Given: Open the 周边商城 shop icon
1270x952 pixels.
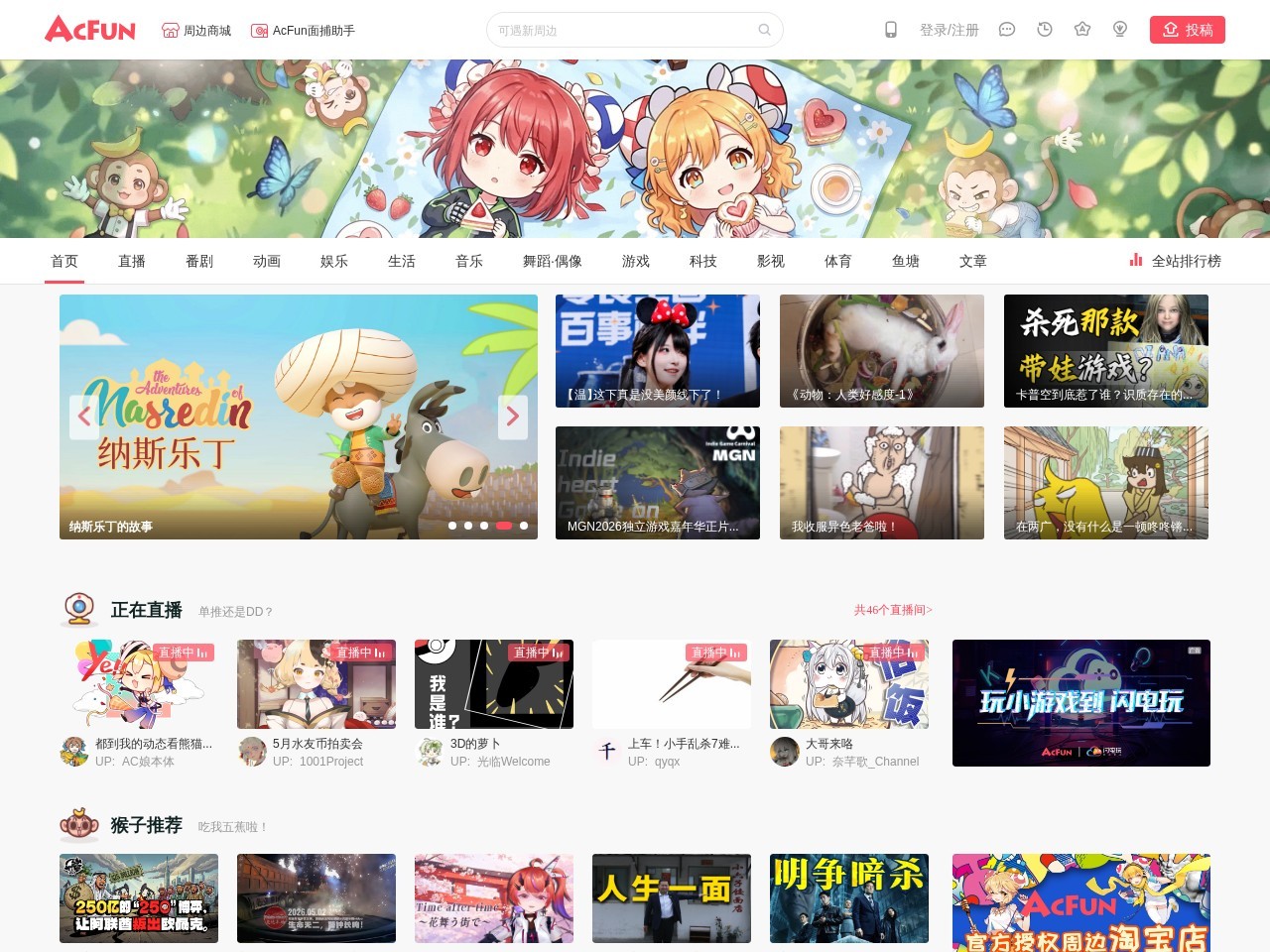Looking at the screenshot, I should point(171,31).
